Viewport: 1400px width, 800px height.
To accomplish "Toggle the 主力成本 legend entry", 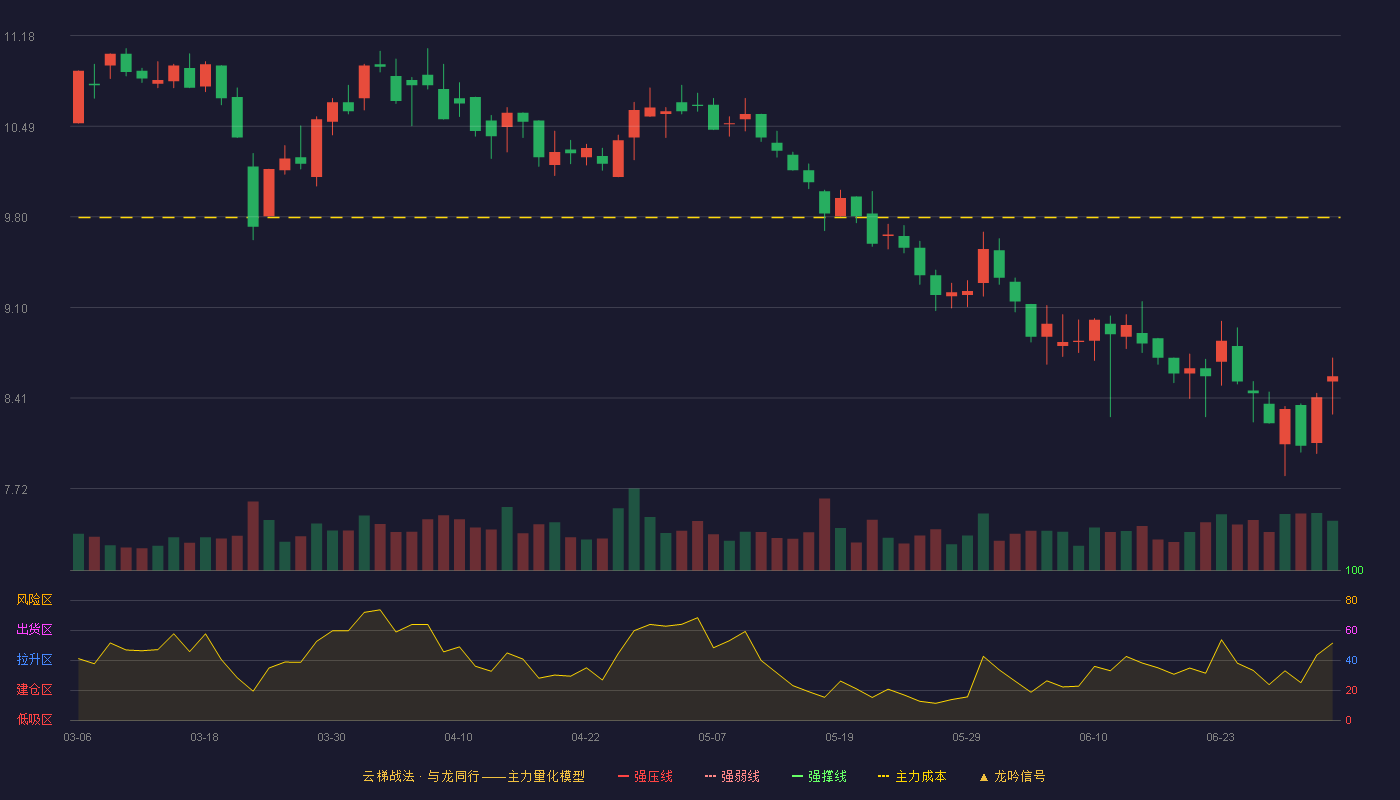I will (x=912, y=776).
